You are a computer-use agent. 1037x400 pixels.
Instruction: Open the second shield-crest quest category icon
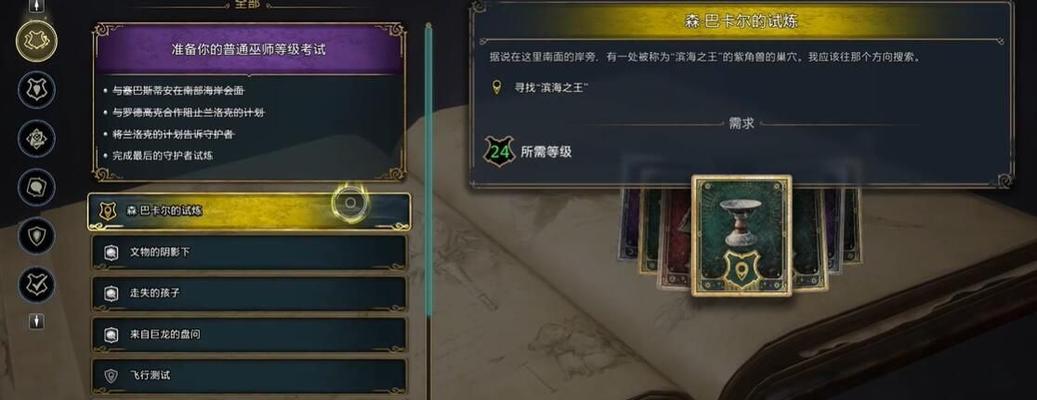36,89
